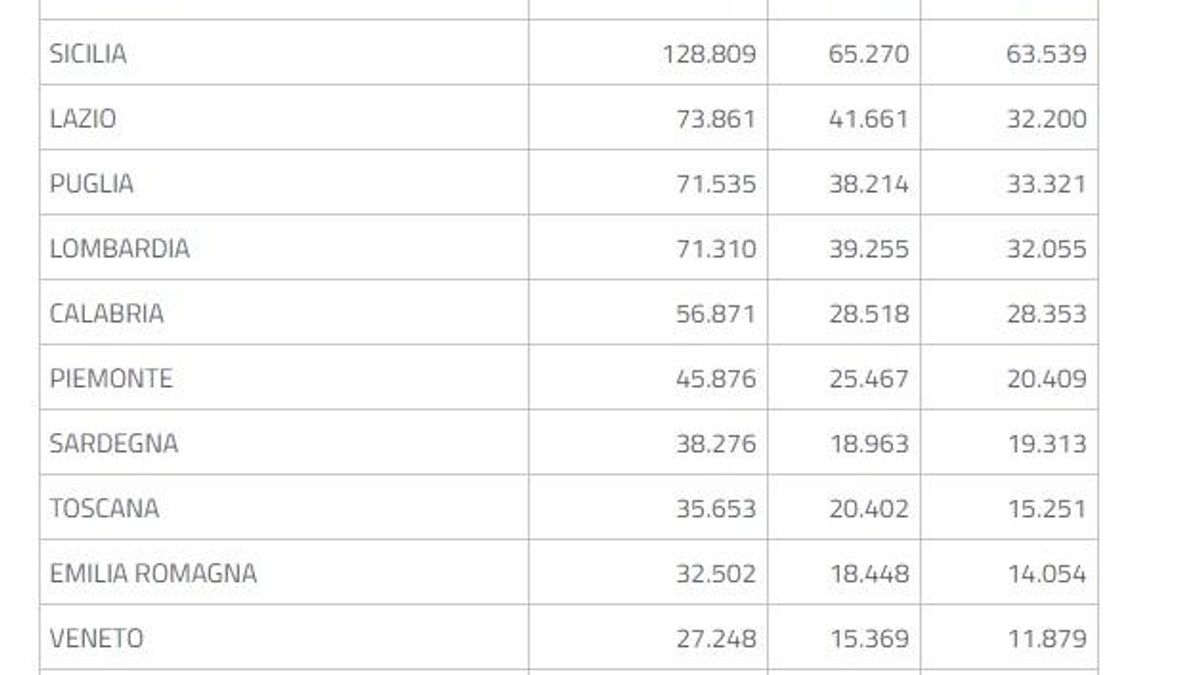
Task: Click Lombardia total 71.310
Action: pos(716,249)
